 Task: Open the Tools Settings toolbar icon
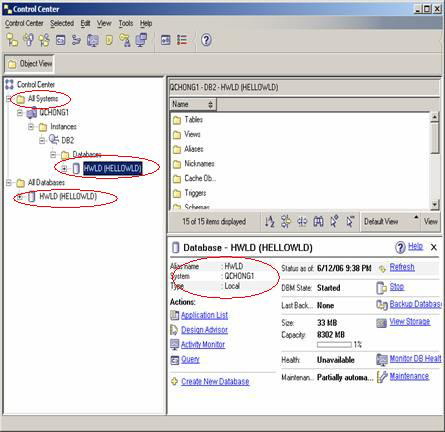[x=166, y=40]
